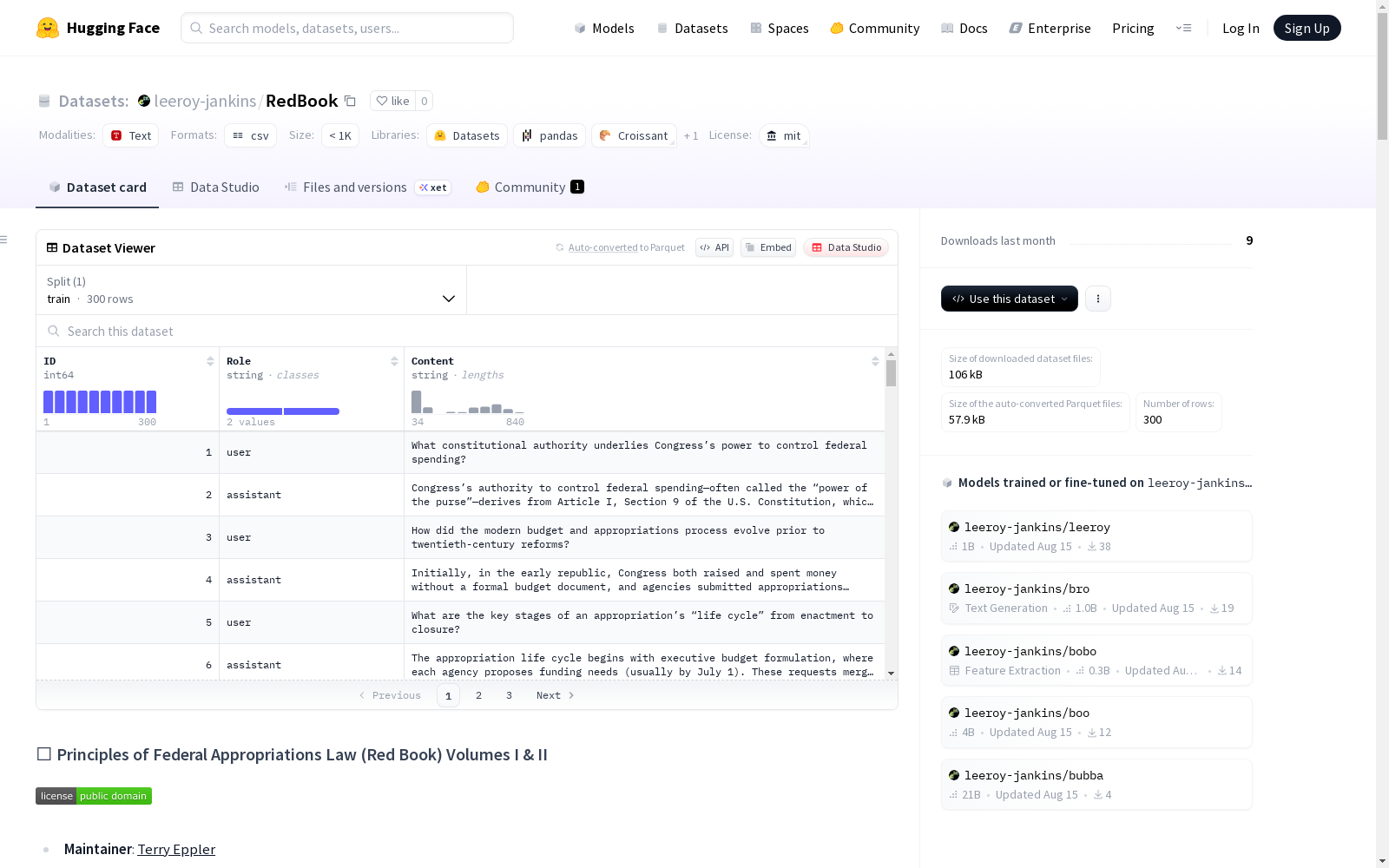
Task: Click the Datasets library tag
Action: (467, 135)
